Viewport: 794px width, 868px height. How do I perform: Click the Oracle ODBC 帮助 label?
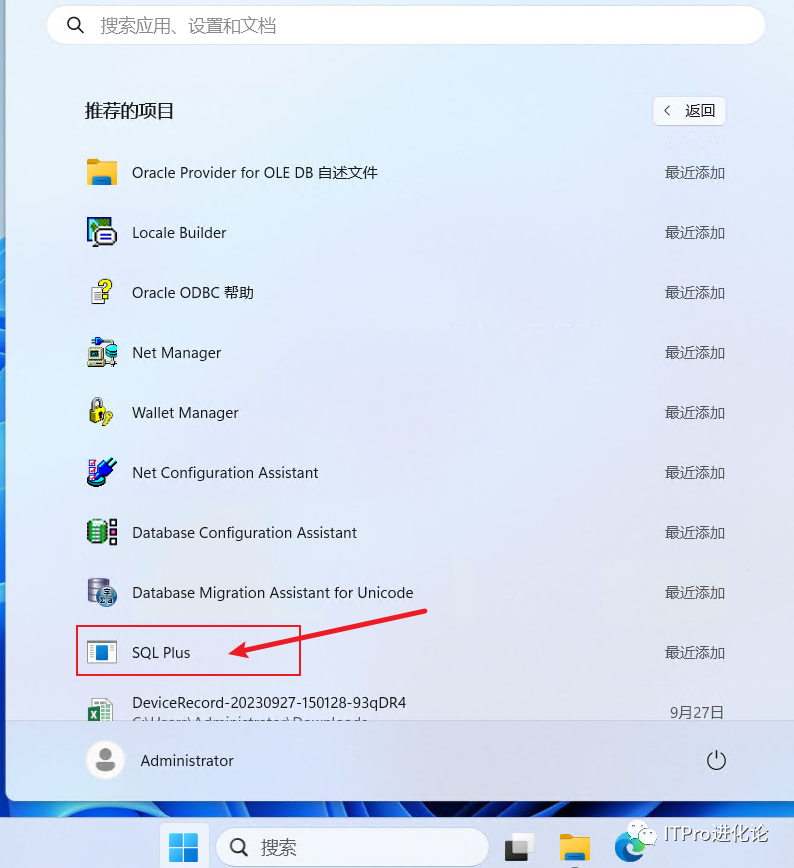(x=193, y=292)
